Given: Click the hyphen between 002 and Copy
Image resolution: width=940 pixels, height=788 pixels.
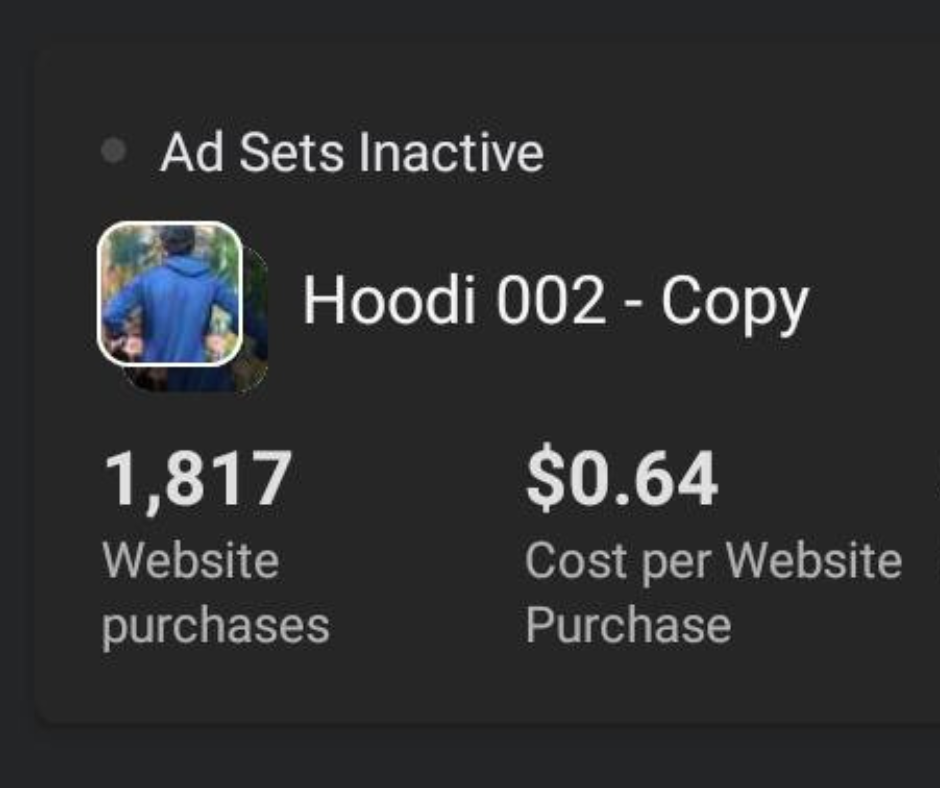Looking at the screenshot, I should pyautogui.click(x=633, y=305).
